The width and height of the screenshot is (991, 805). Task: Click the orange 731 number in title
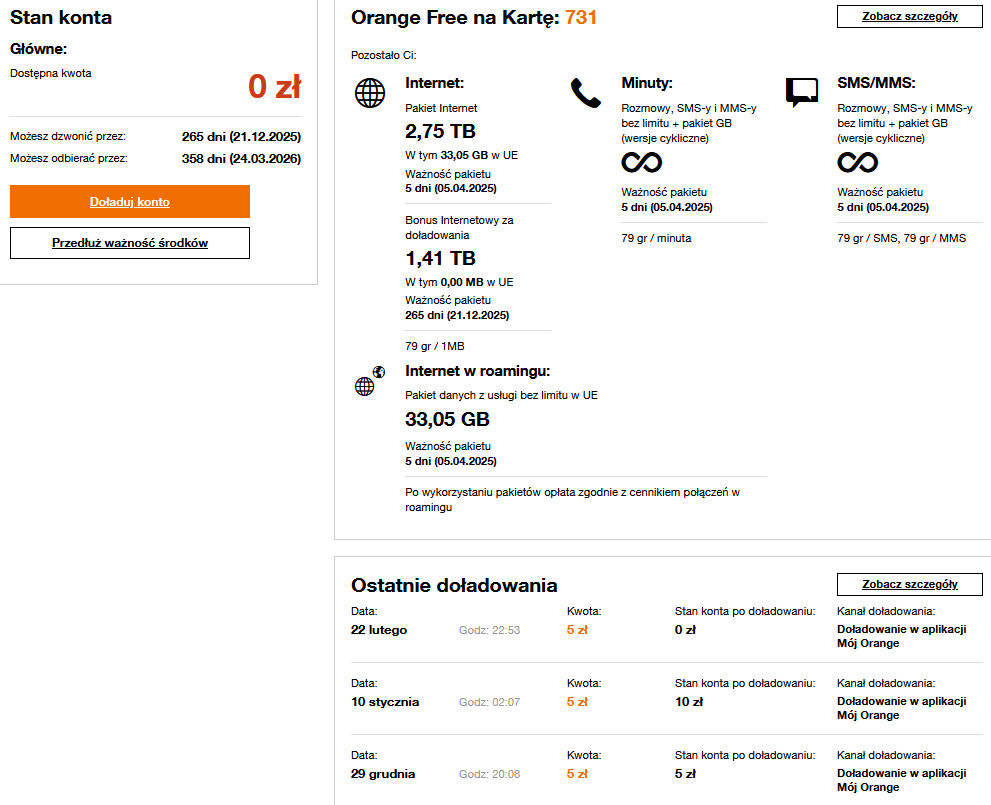[x=581, y=17]
